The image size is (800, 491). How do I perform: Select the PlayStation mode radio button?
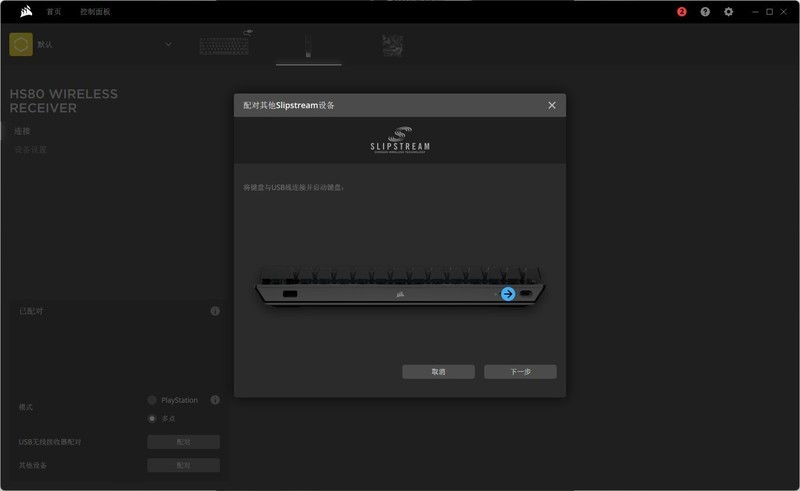click(152, 400)
